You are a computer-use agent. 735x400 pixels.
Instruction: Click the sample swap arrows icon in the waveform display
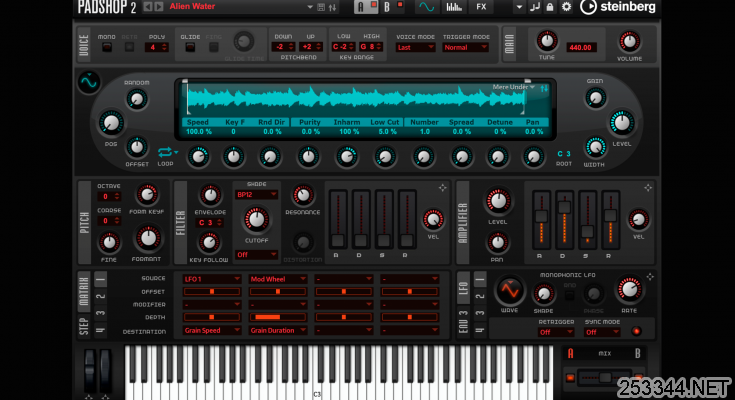pos(544,88)
